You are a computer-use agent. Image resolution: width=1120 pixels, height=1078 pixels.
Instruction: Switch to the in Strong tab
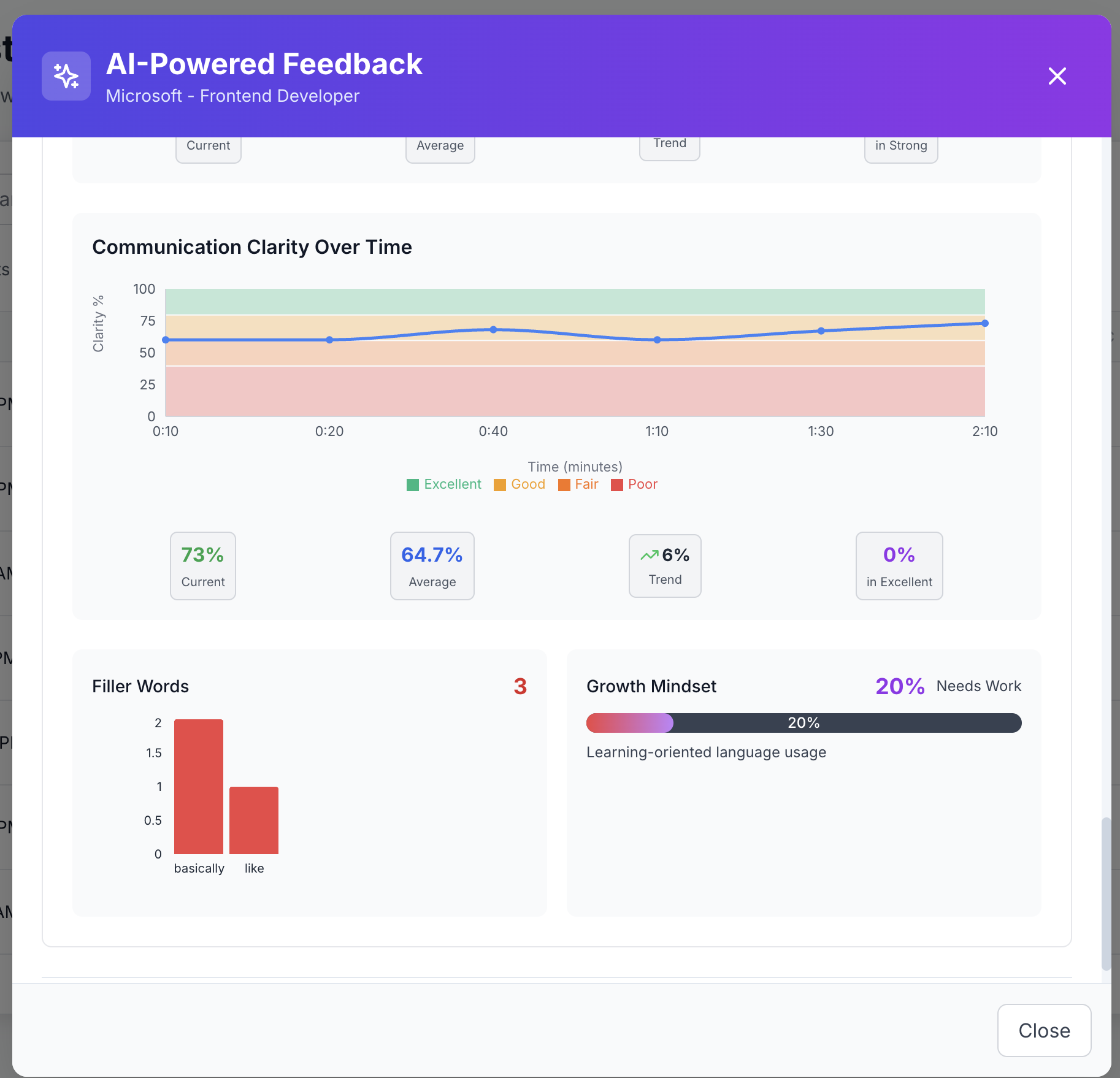pyautogui.click(x=900, y=146)
